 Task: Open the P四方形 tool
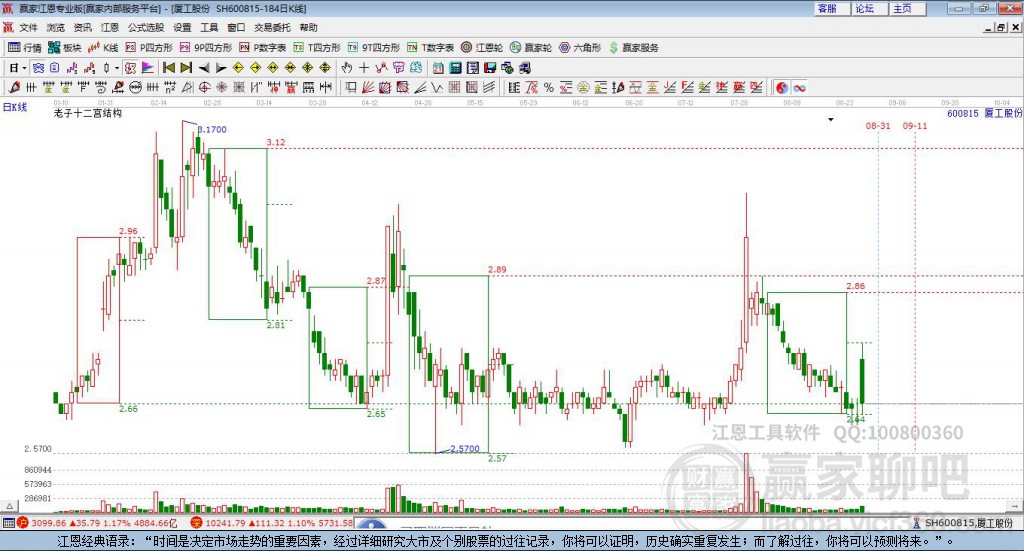[149, 48]
